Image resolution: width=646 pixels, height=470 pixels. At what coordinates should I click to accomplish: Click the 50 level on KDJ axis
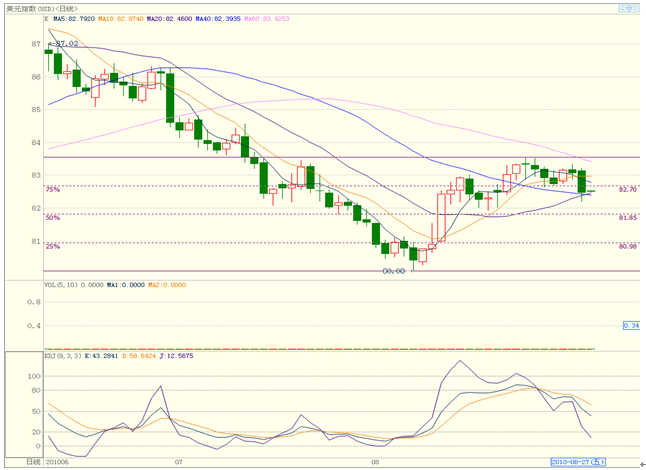pos(36,412)
